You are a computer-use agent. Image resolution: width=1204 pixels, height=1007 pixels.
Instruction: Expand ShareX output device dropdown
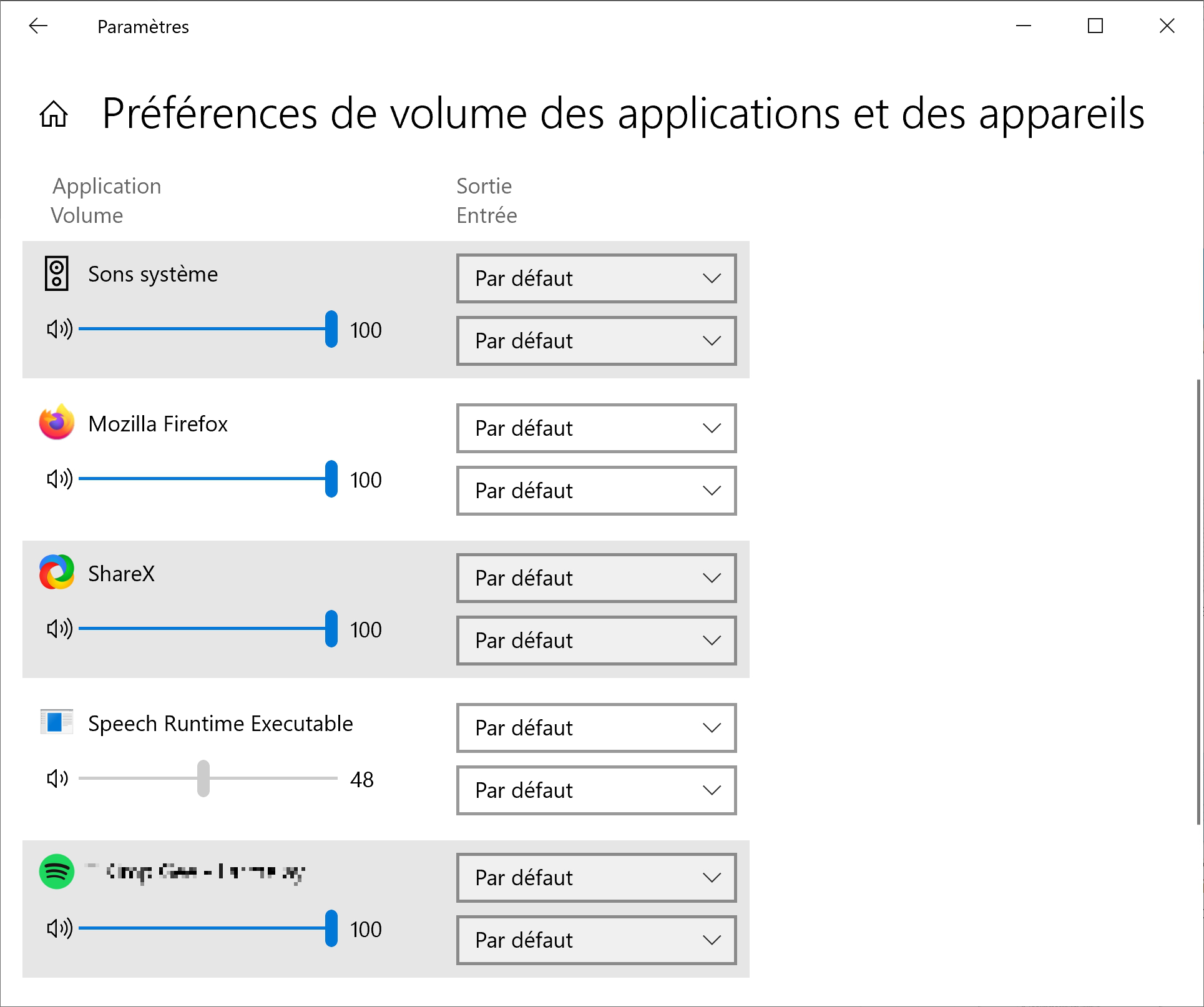tap(597, 578)
